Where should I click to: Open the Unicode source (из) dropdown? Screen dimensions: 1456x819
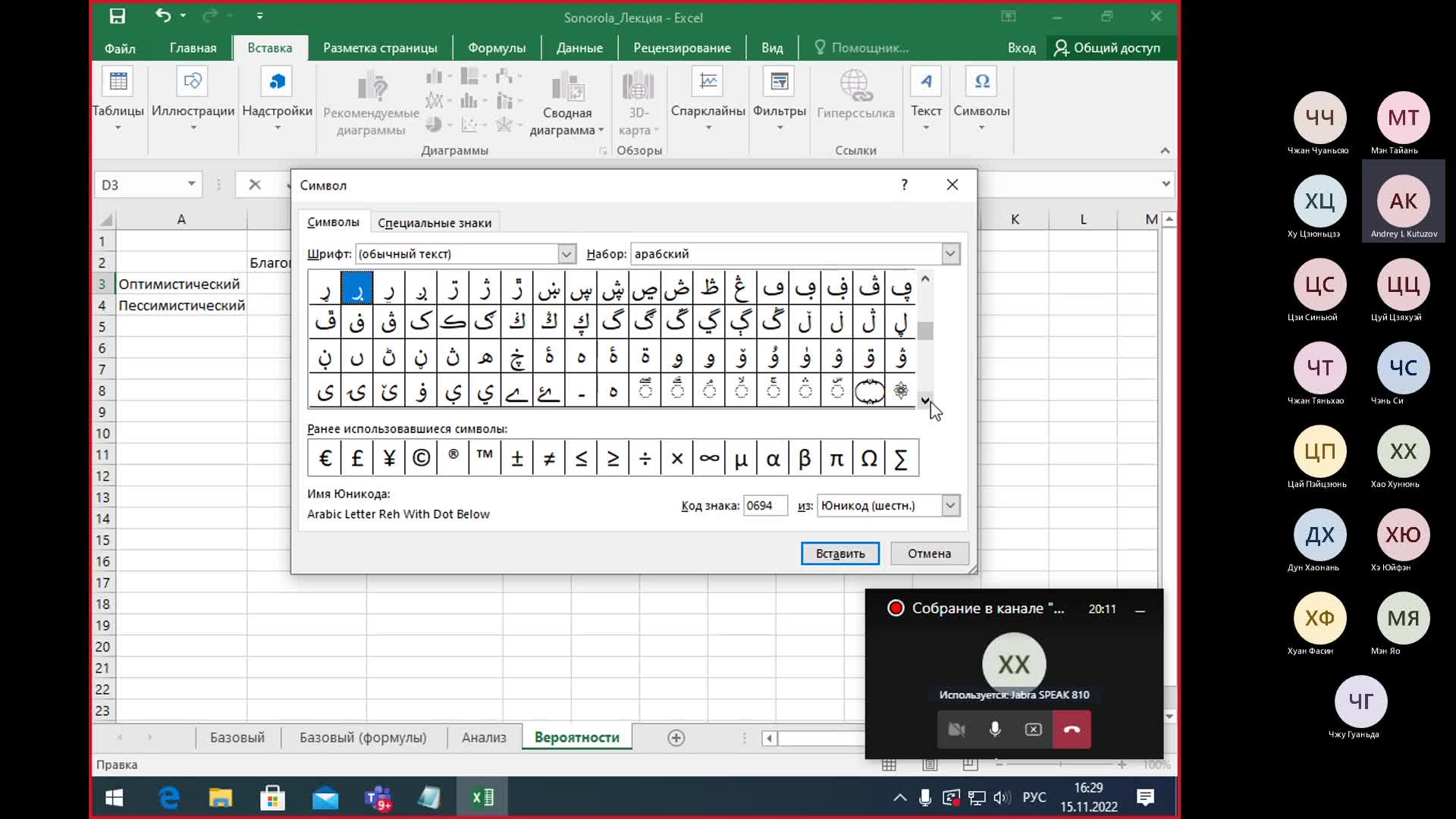coord(950,506)
